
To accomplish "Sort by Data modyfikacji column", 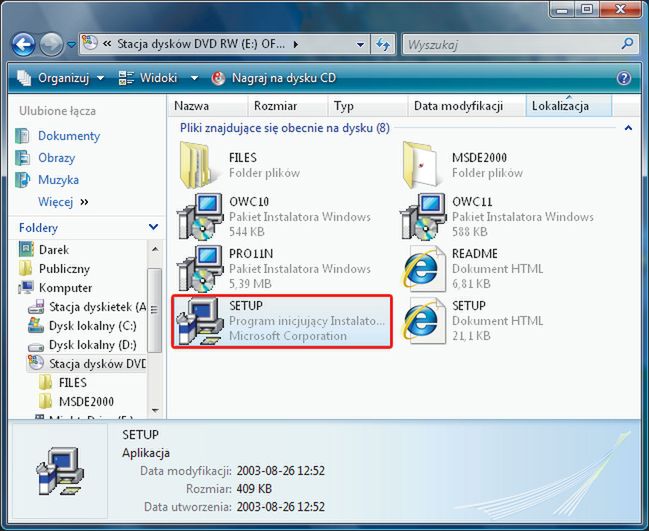I will (x=466, y=106).
